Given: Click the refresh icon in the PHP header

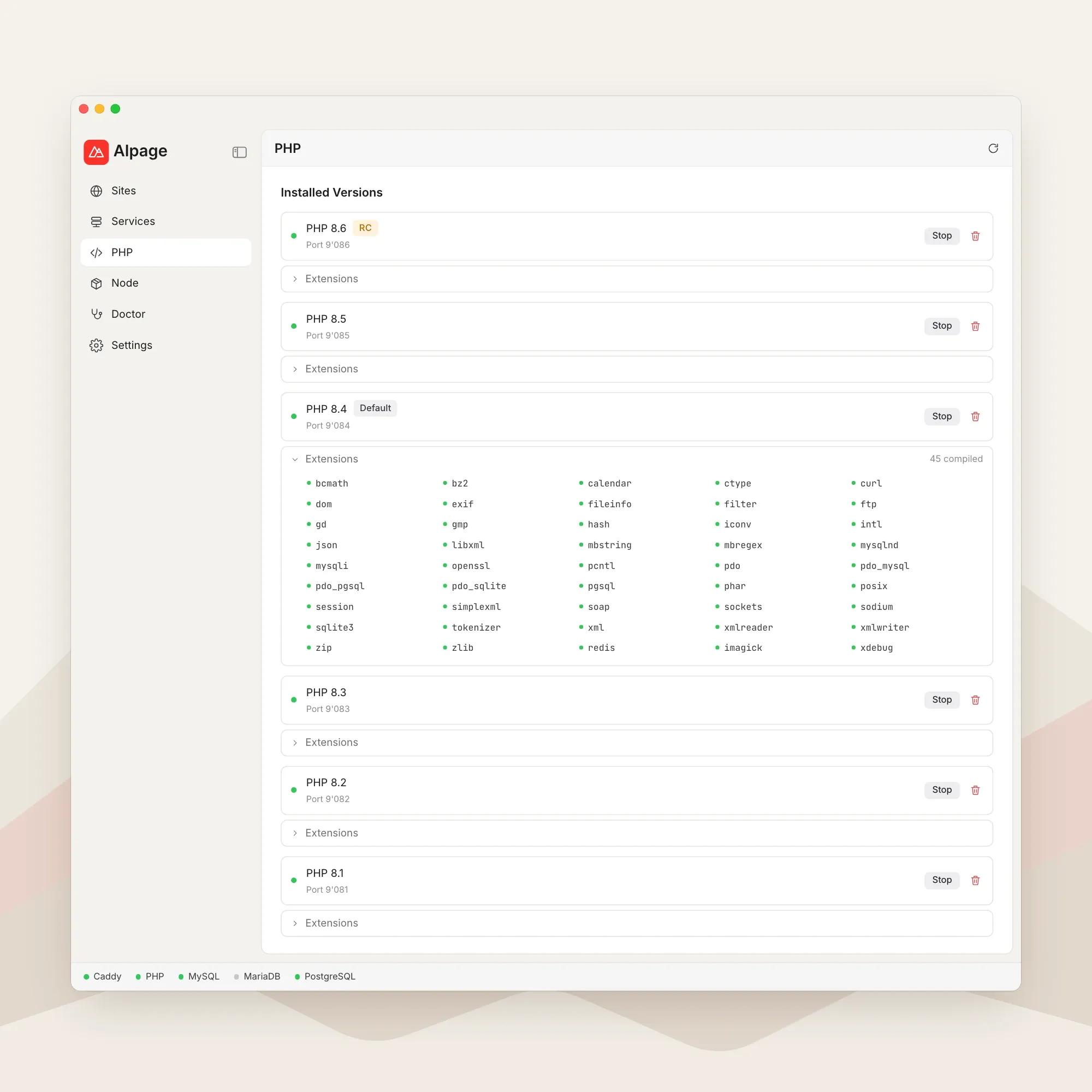Looking at the screenshot, I should point(993,148).
